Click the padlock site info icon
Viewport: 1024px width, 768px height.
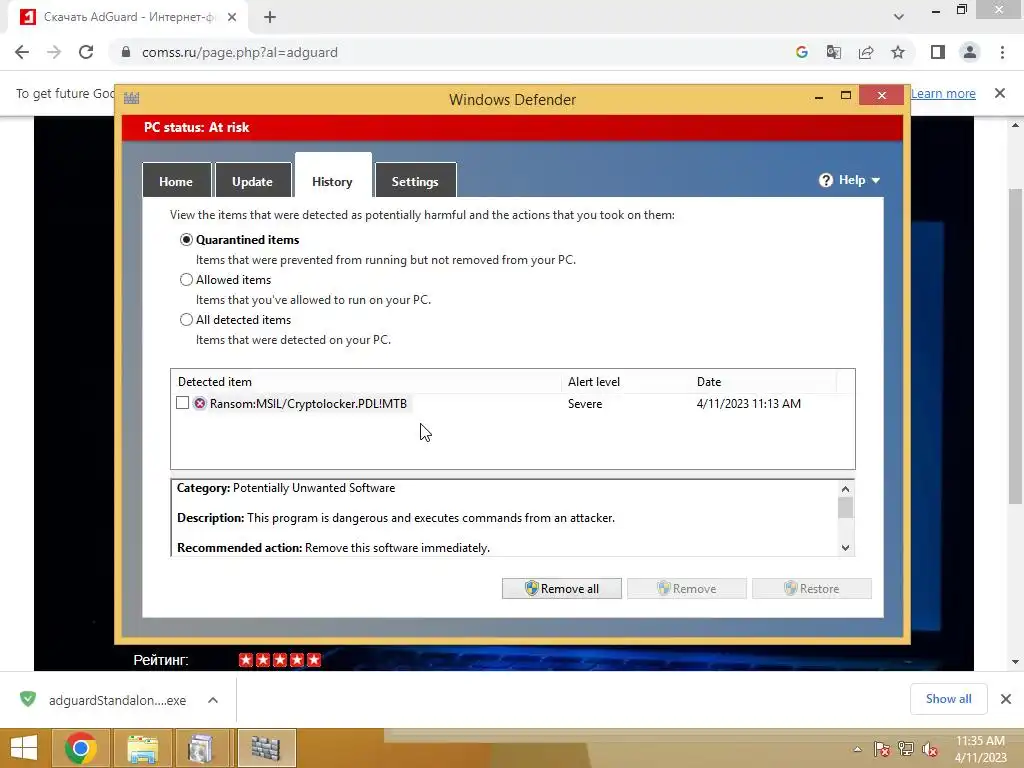point(126,52)
